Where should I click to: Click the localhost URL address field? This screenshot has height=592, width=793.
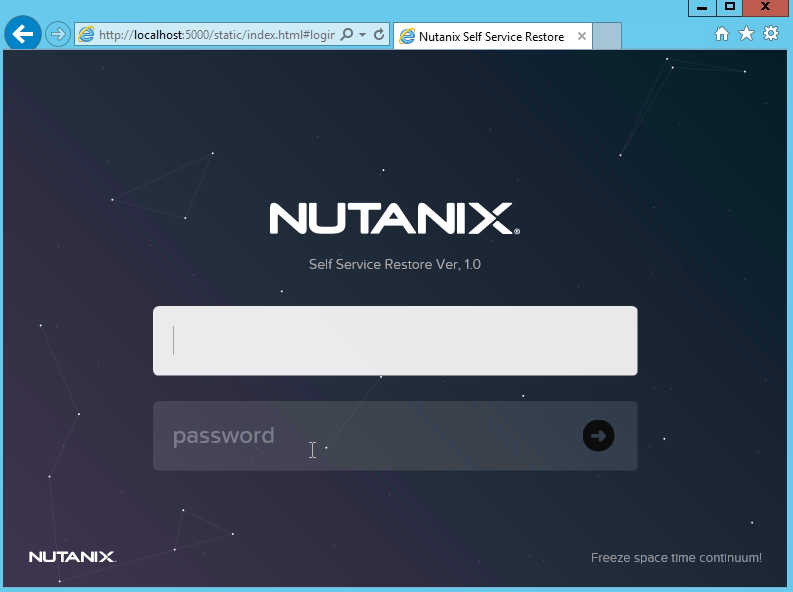[217, 34]
